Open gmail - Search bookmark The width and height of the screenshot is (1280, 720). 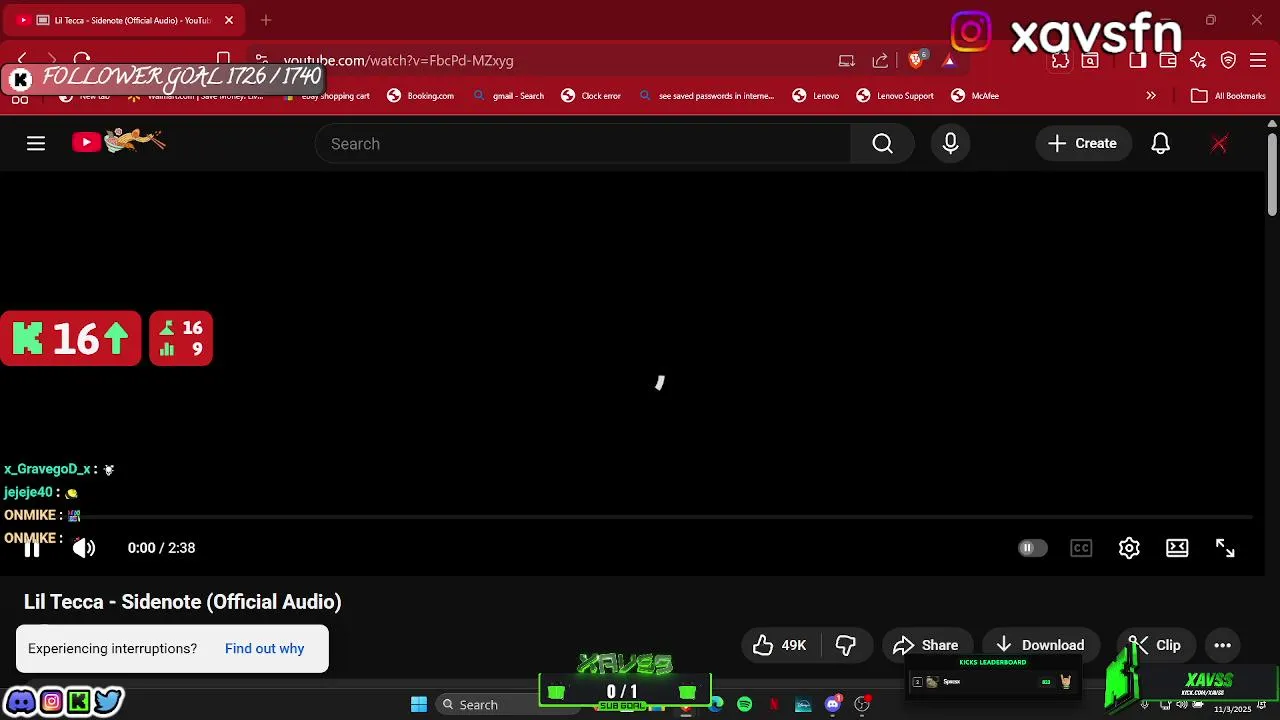508,96
